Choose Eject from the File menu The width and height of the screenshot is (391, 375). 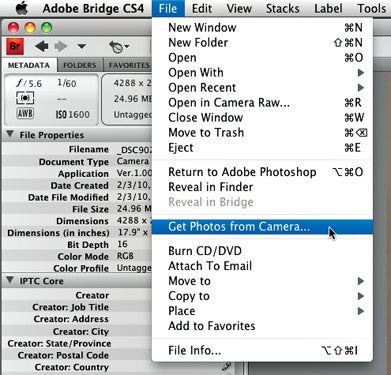pyautogui.click(x=262, y=147)
